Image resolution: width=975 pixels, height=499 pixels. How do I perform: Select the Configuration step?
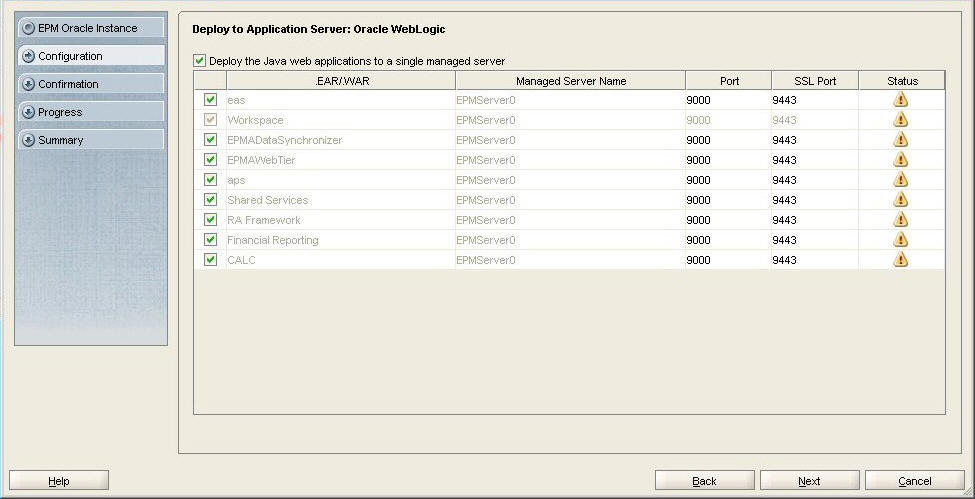[x=91, y=56]
